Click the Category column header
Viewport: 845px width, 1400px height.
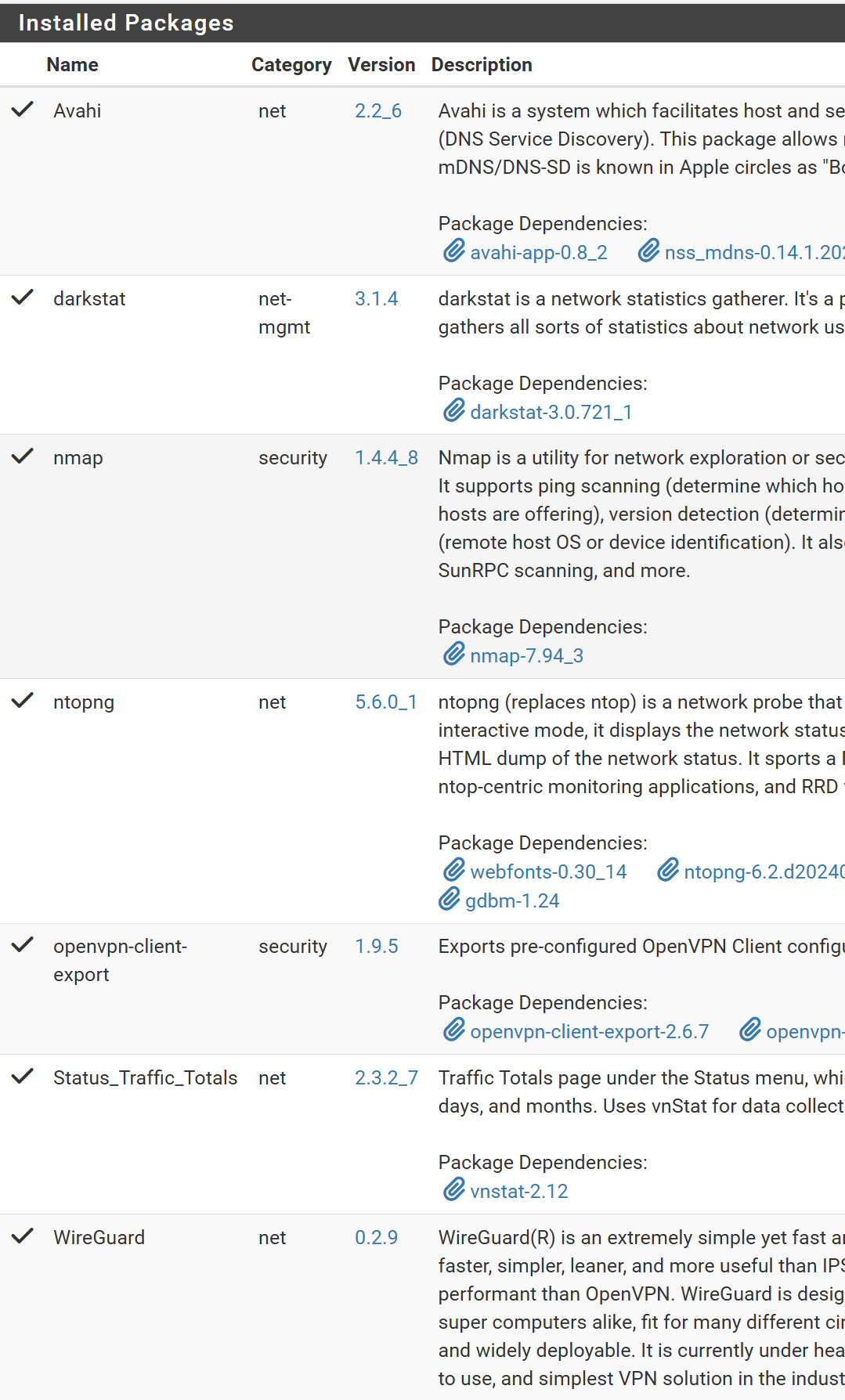[291, 65]
